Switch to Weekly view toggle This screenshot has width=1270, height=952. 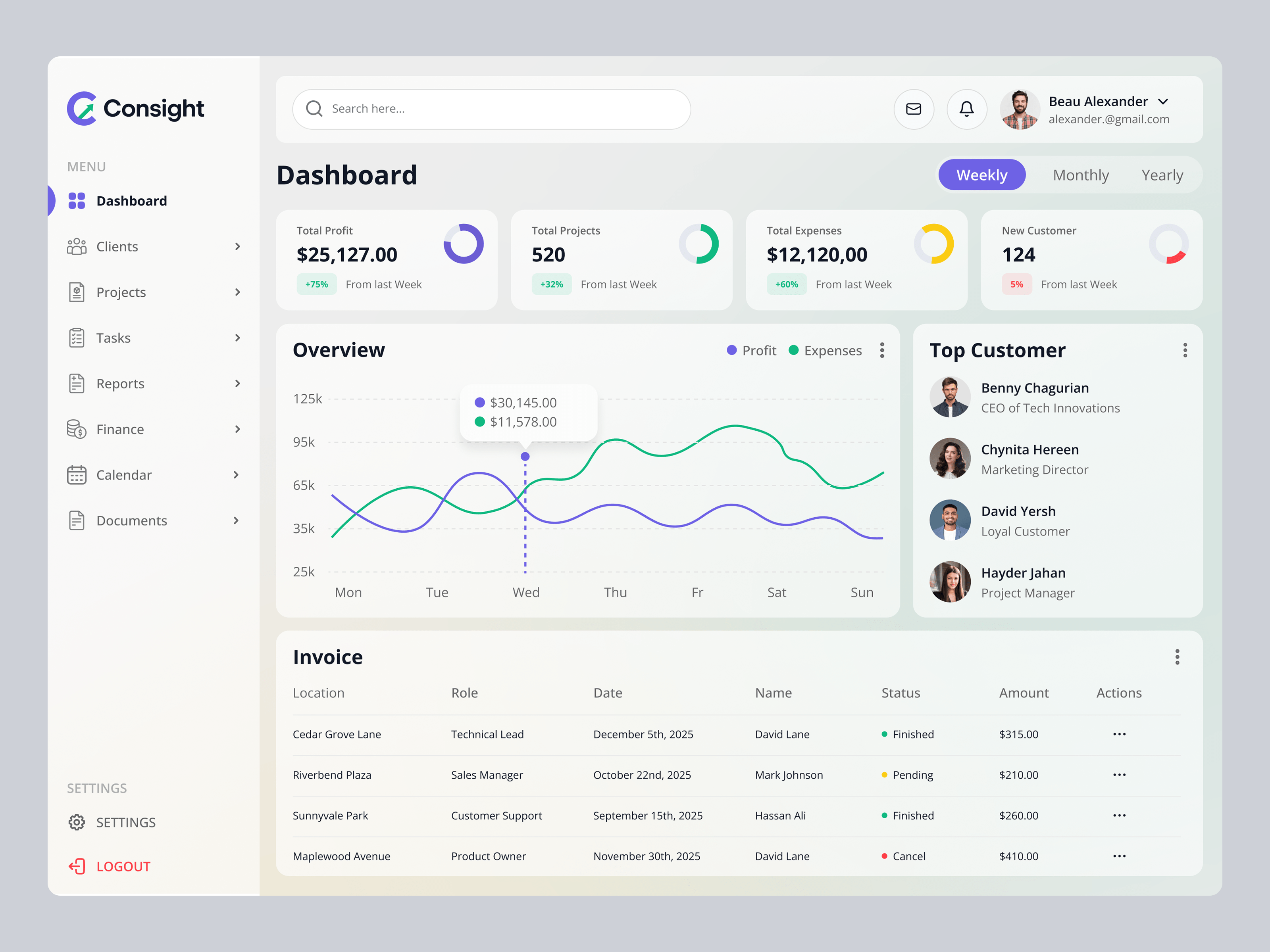tap(982, 175)
